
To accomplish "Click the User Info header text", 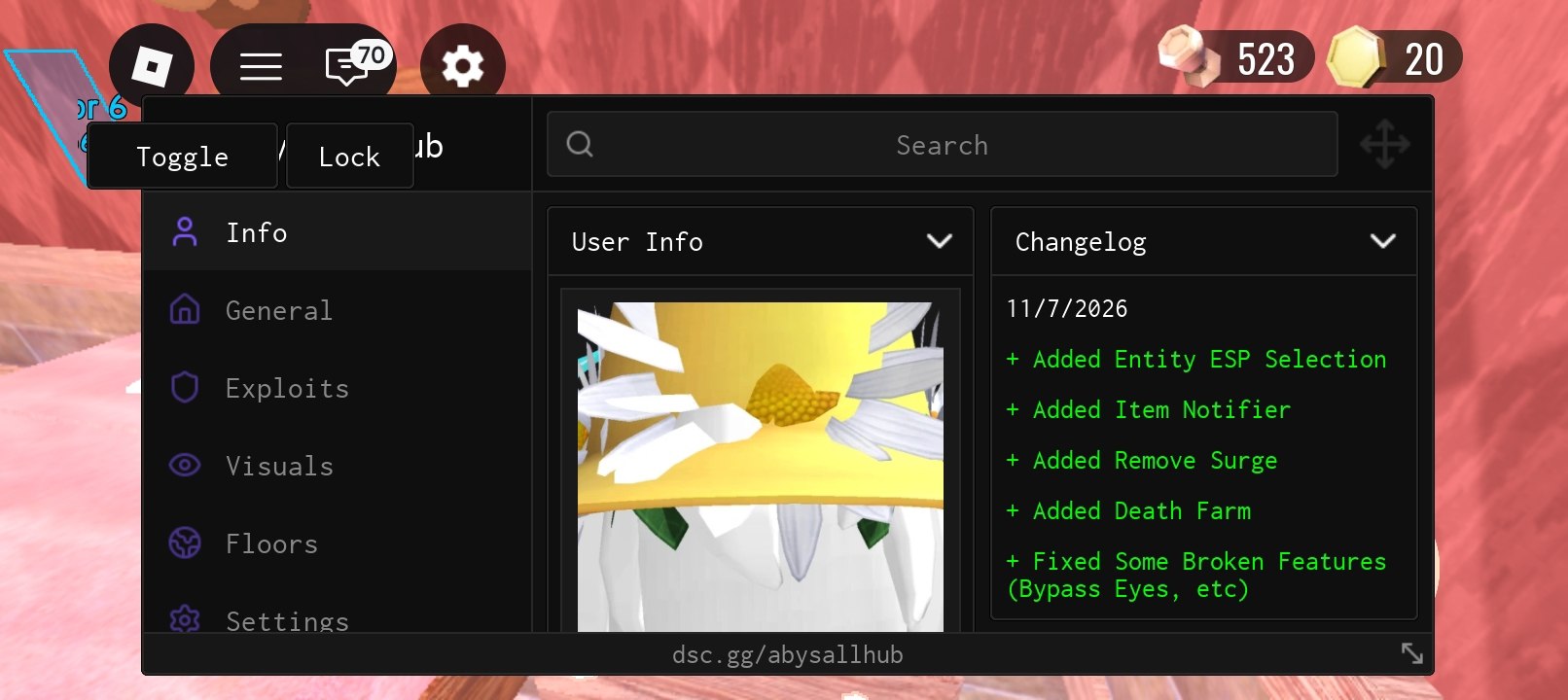I will click(637, 241).
